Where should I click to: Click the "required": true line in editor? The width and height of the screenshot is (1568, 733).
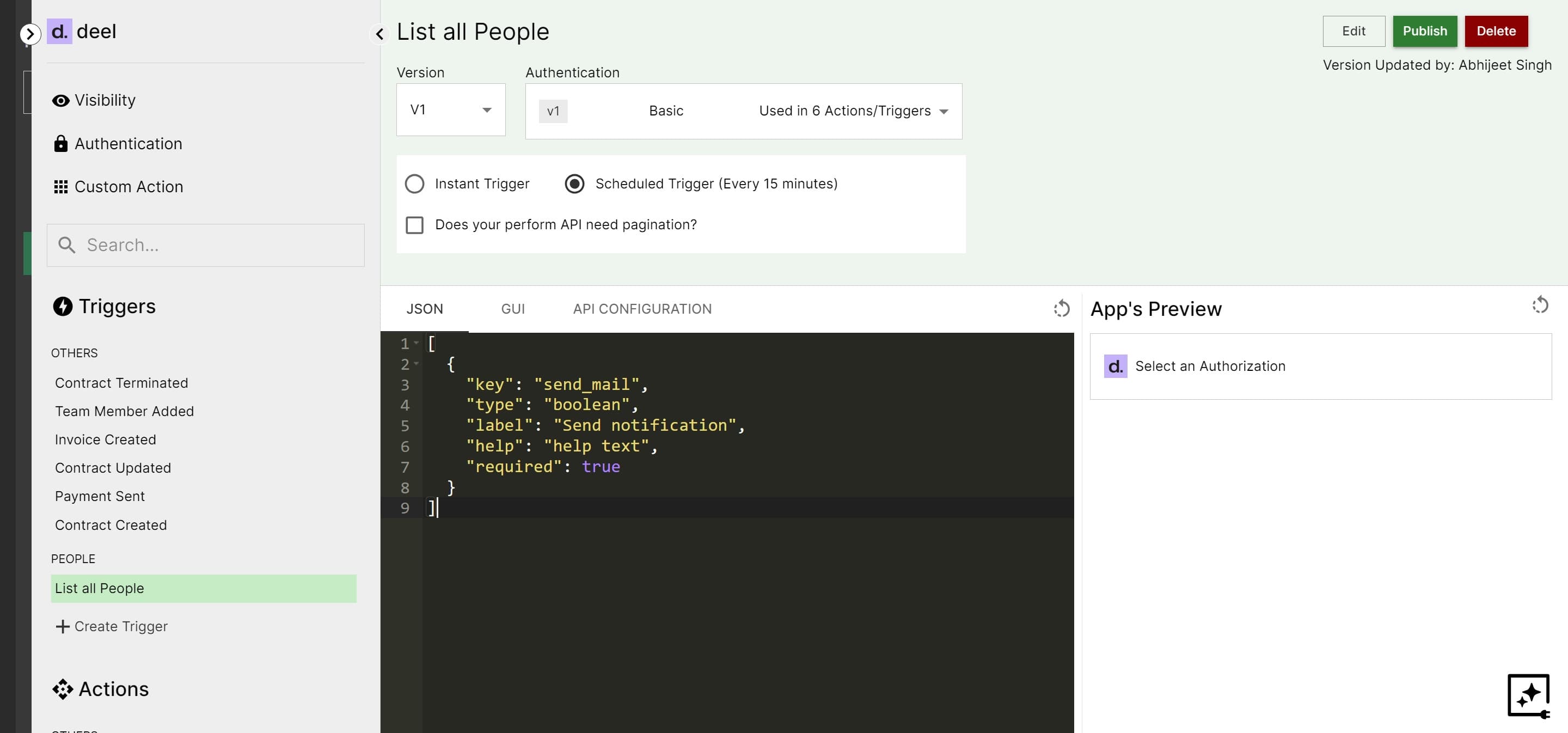pos(543,467)
